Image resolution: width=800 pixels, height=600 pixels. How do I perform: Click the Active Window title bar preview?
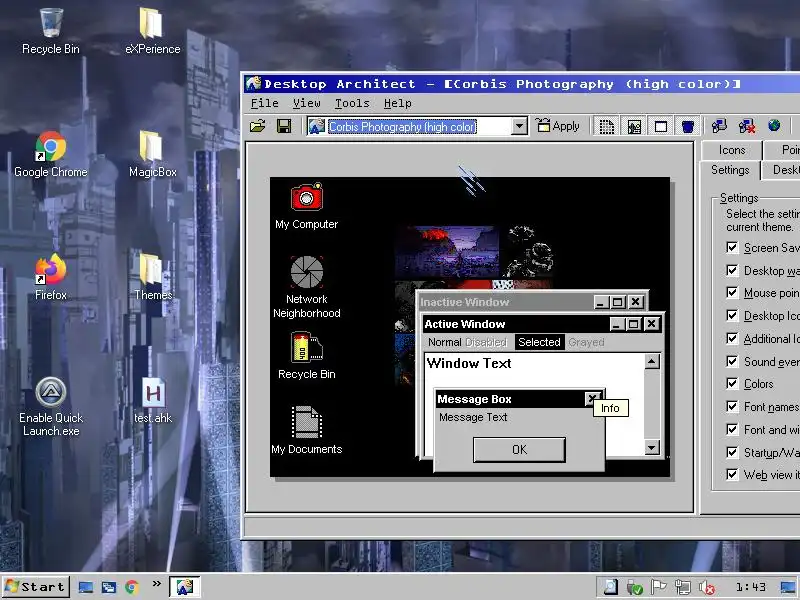coord(515,324)
